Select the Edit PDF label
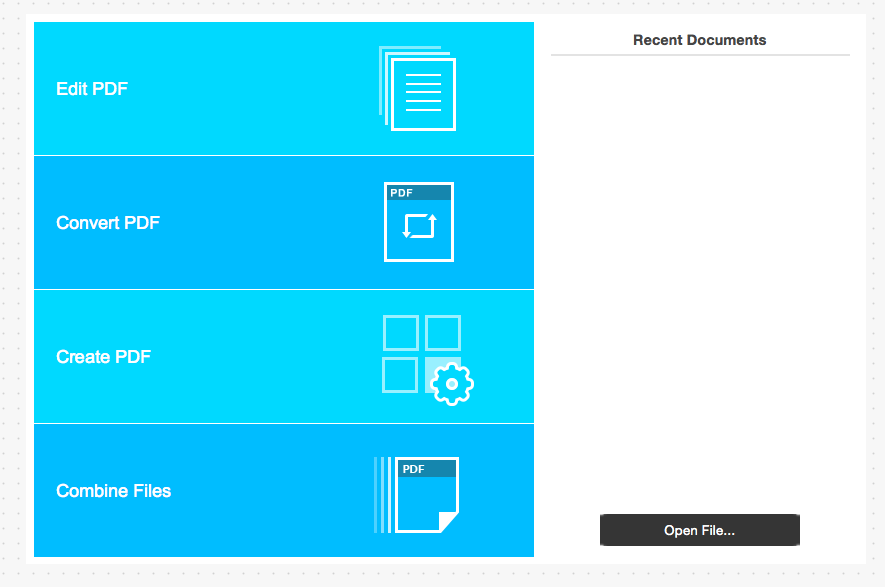The width and height of the screenshot is (885, 587). click(92, 89)
